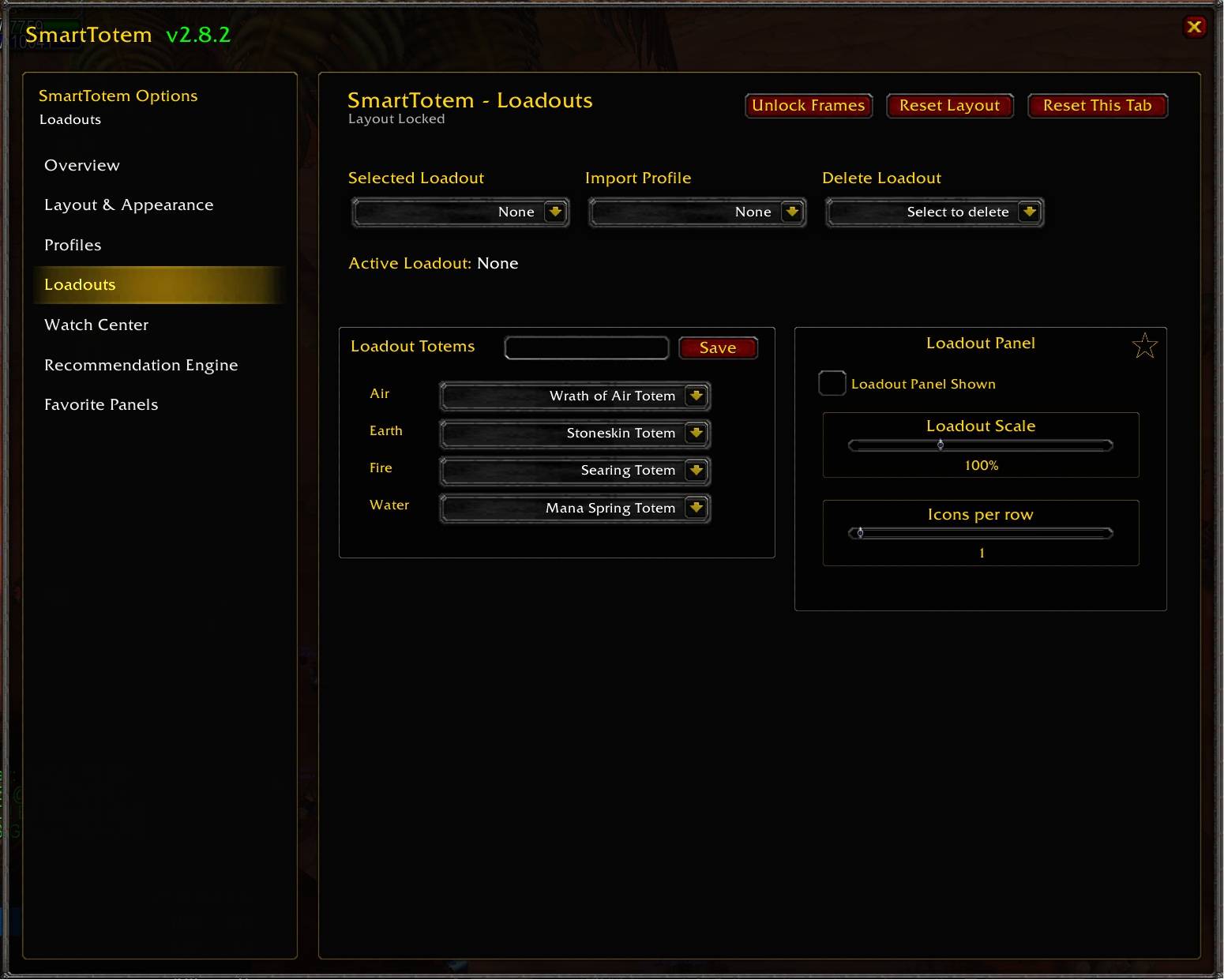1224x980 pixels.
Task: Save the loadout with the Save button
Action: (718, 347)
